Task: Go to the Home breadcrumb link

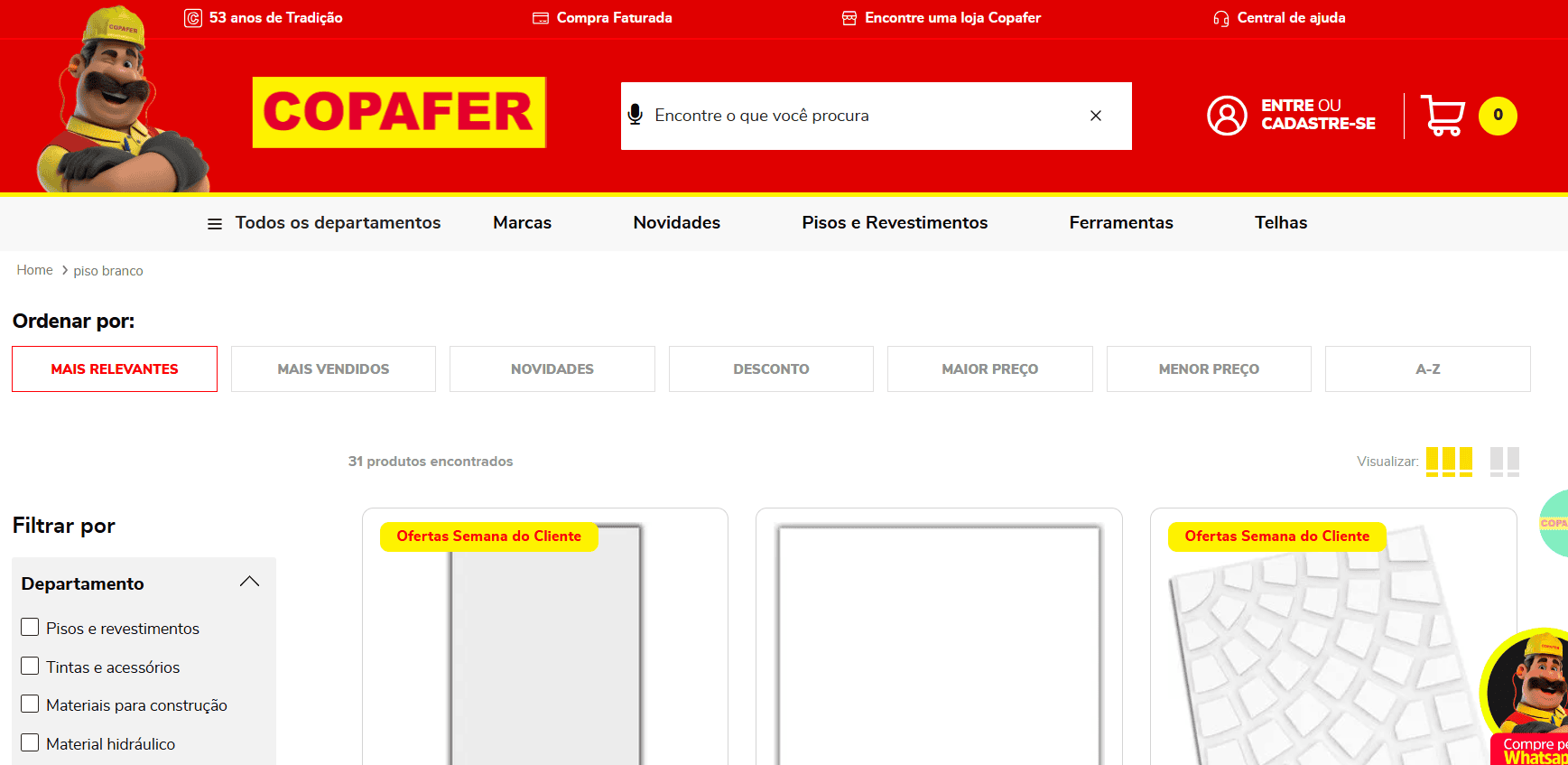Action: [x=34, y=270]
